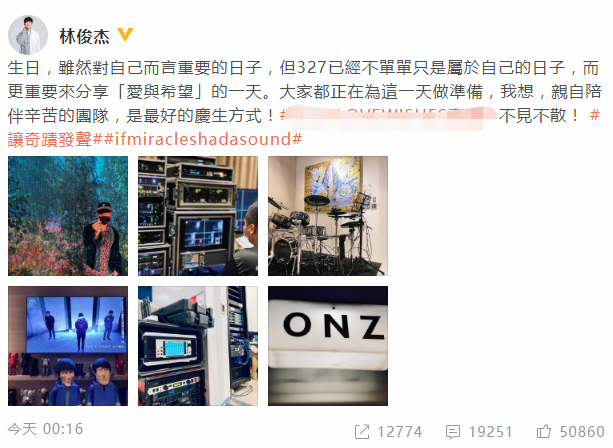Open photo of TV screen with figurines

click(x=68, y=346)
